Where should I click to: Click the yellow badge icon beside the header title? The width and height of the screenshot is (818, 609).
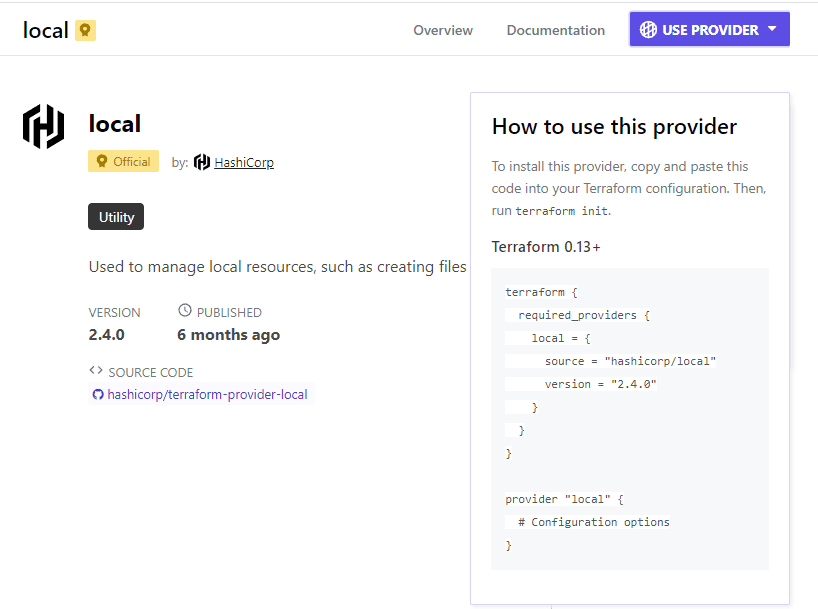click(86, 30)
